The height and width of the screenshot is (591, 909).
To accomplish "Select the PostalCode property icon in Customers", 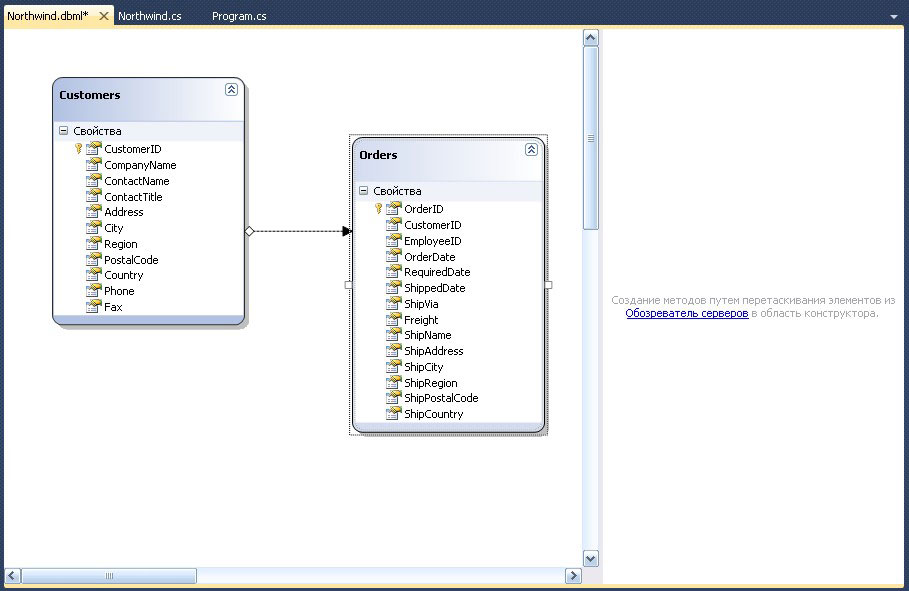I will [x=93, y=259].
